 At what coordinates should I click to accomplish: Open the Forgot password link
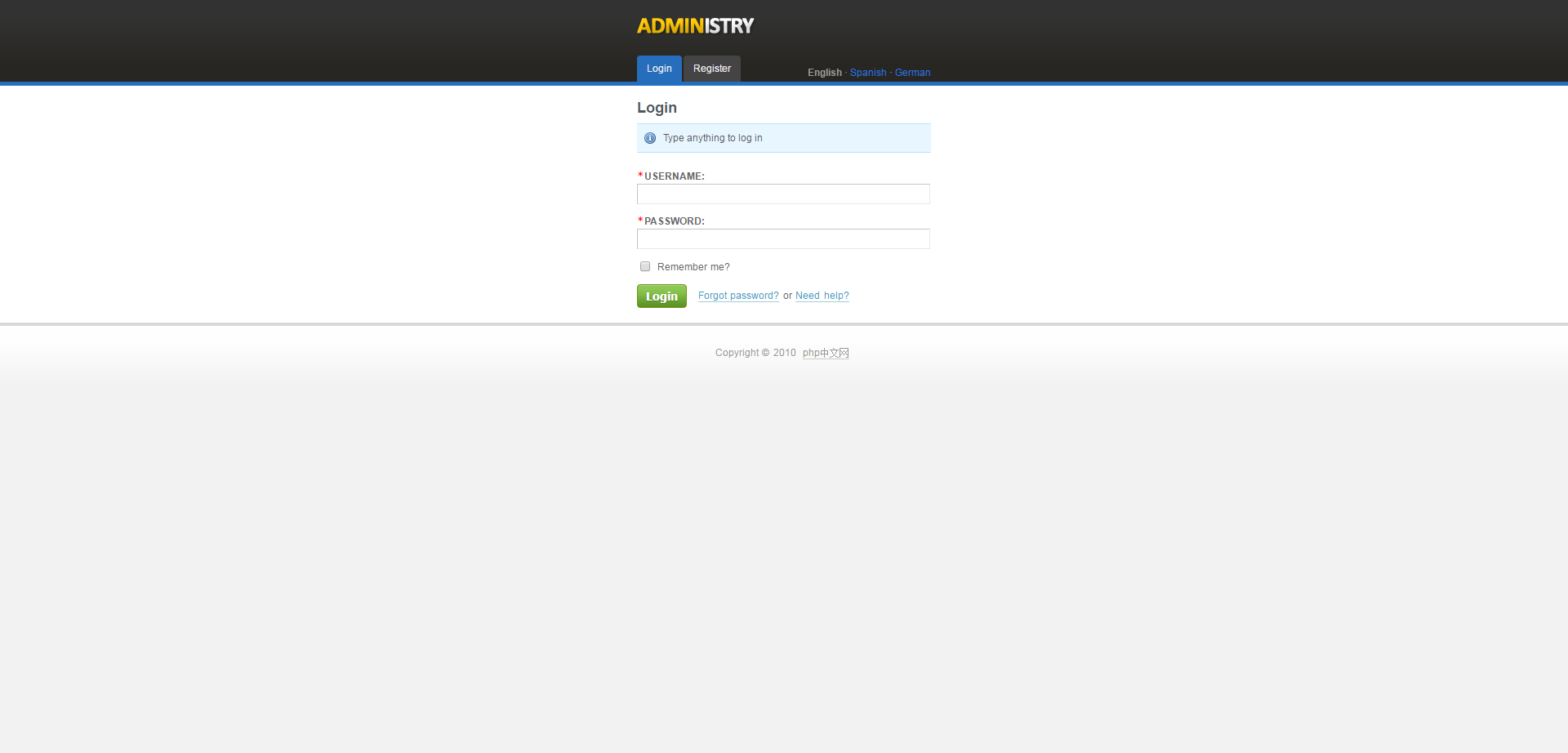[x=738, y=296]
